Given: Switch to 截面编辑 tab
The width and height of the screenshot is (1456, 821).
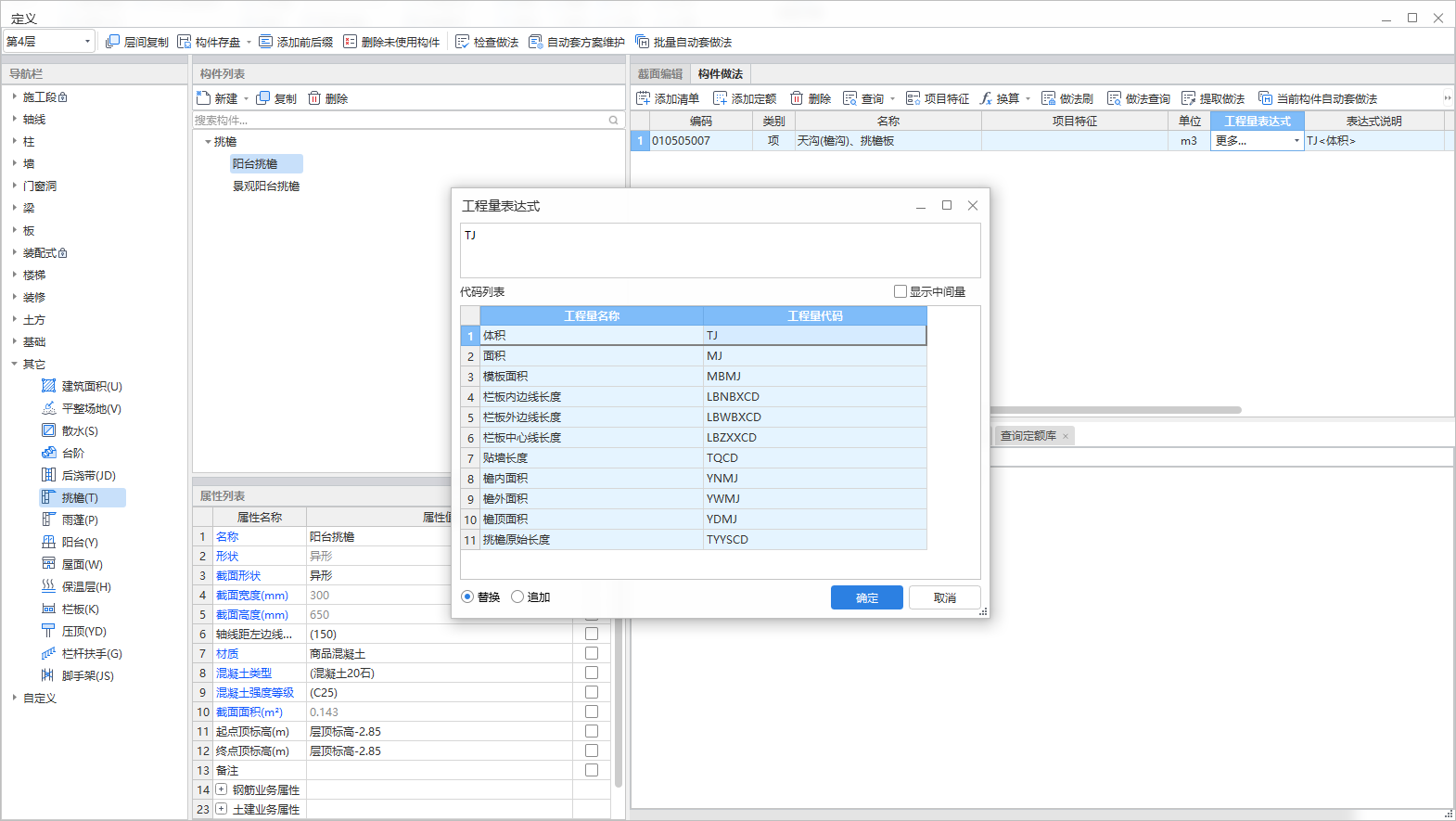Looking at the screenshot, I should pyautogui.click(x=660, y=74).
